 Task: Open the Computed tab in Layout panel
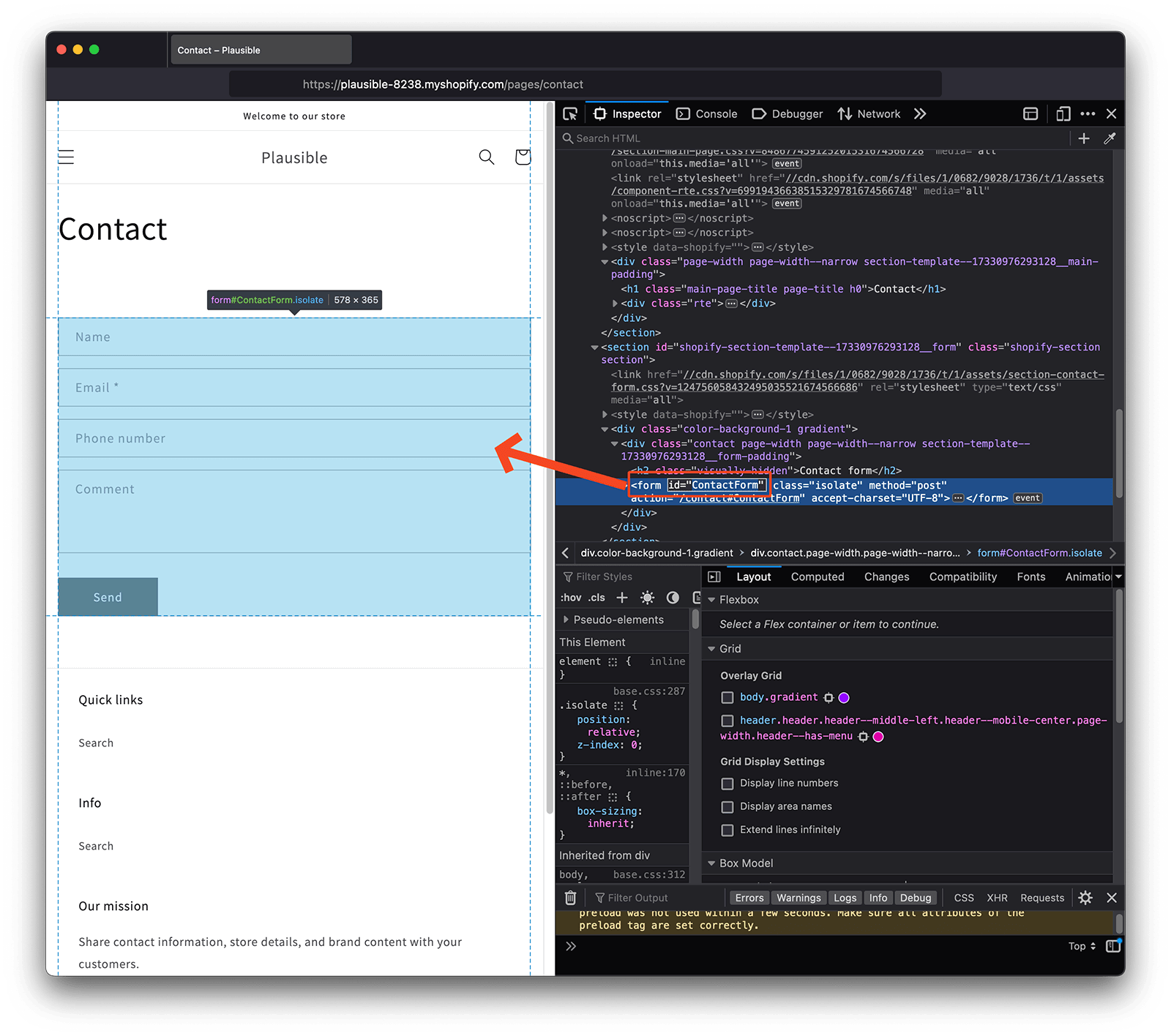pos(817,577)
